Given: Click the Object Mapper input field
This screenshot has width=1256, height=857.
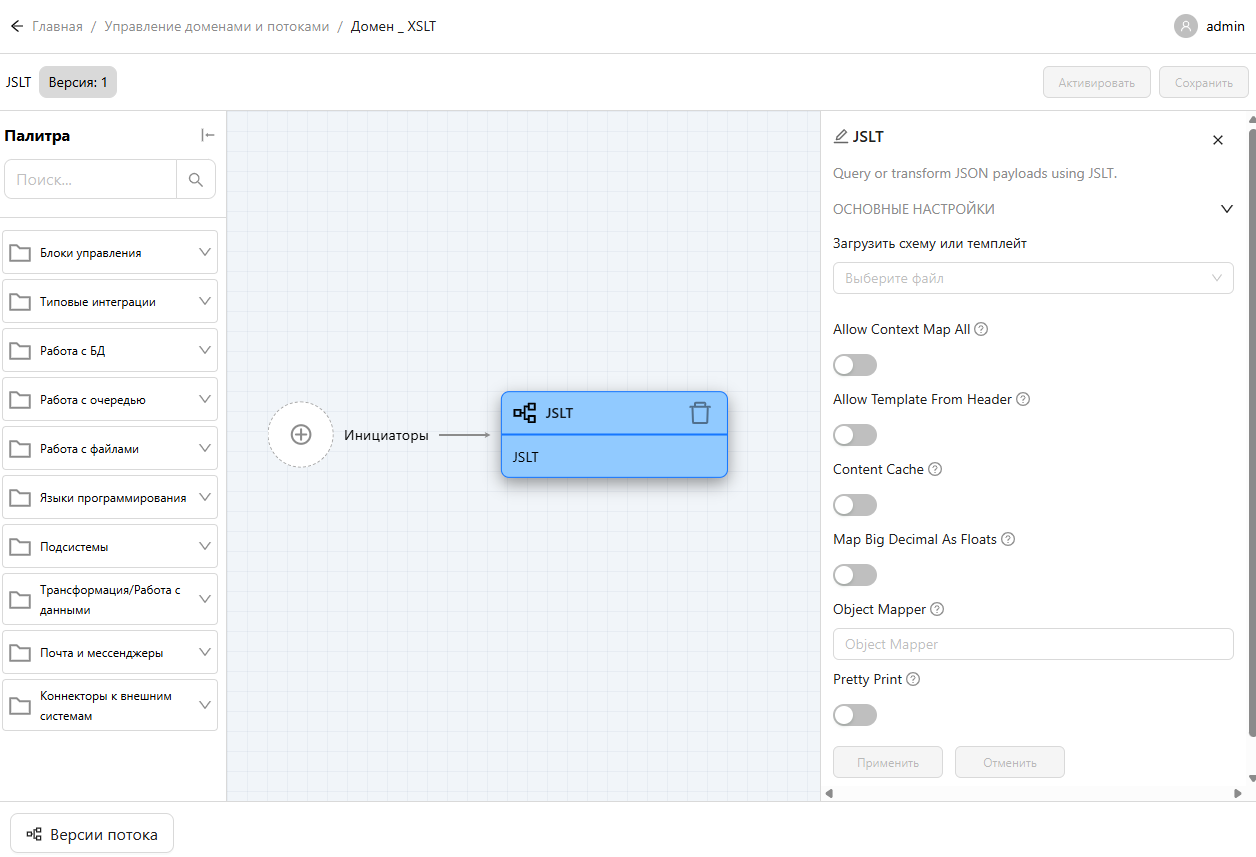Looking at the screenshot, I should pos(1032,644).
